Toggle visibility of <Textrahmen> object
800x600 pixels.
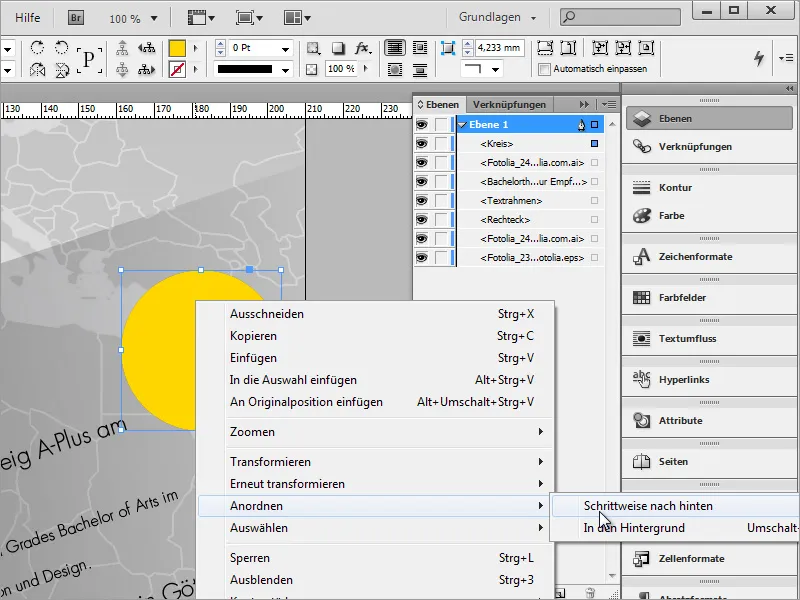click(x=421, y=201)
